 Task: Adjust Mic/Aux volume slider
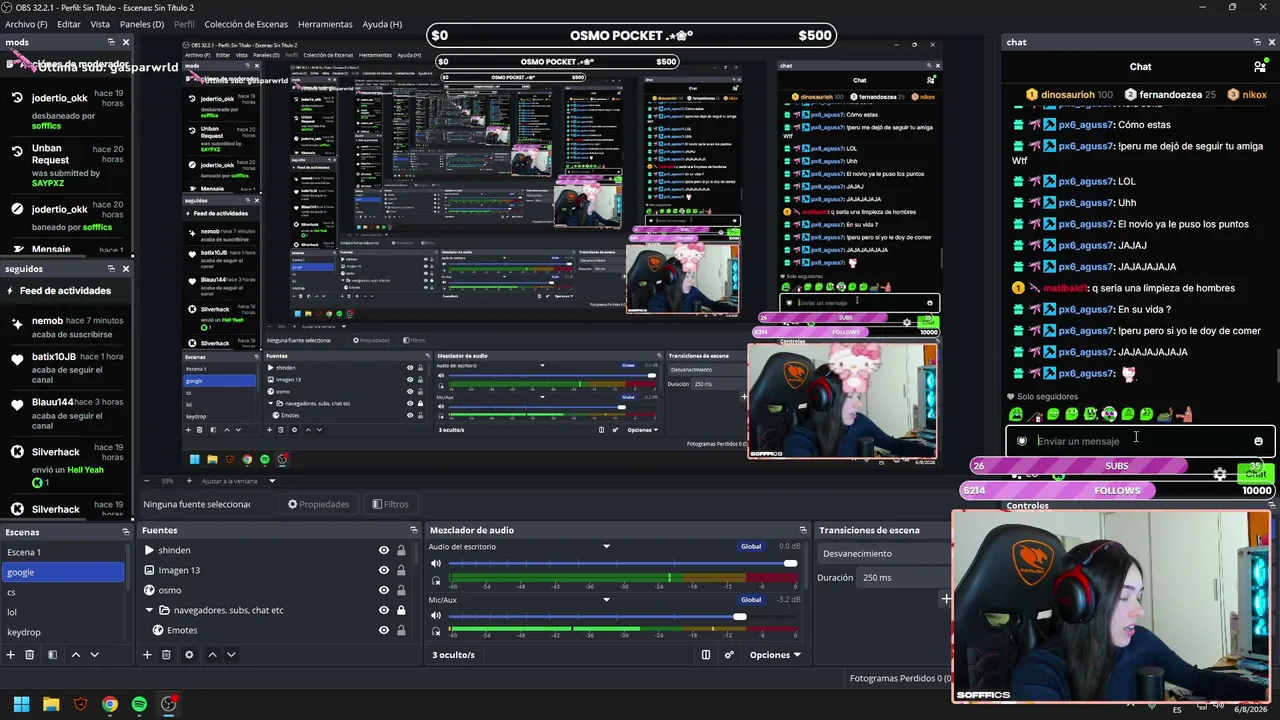pyautogui.click(x=623, y=617)
